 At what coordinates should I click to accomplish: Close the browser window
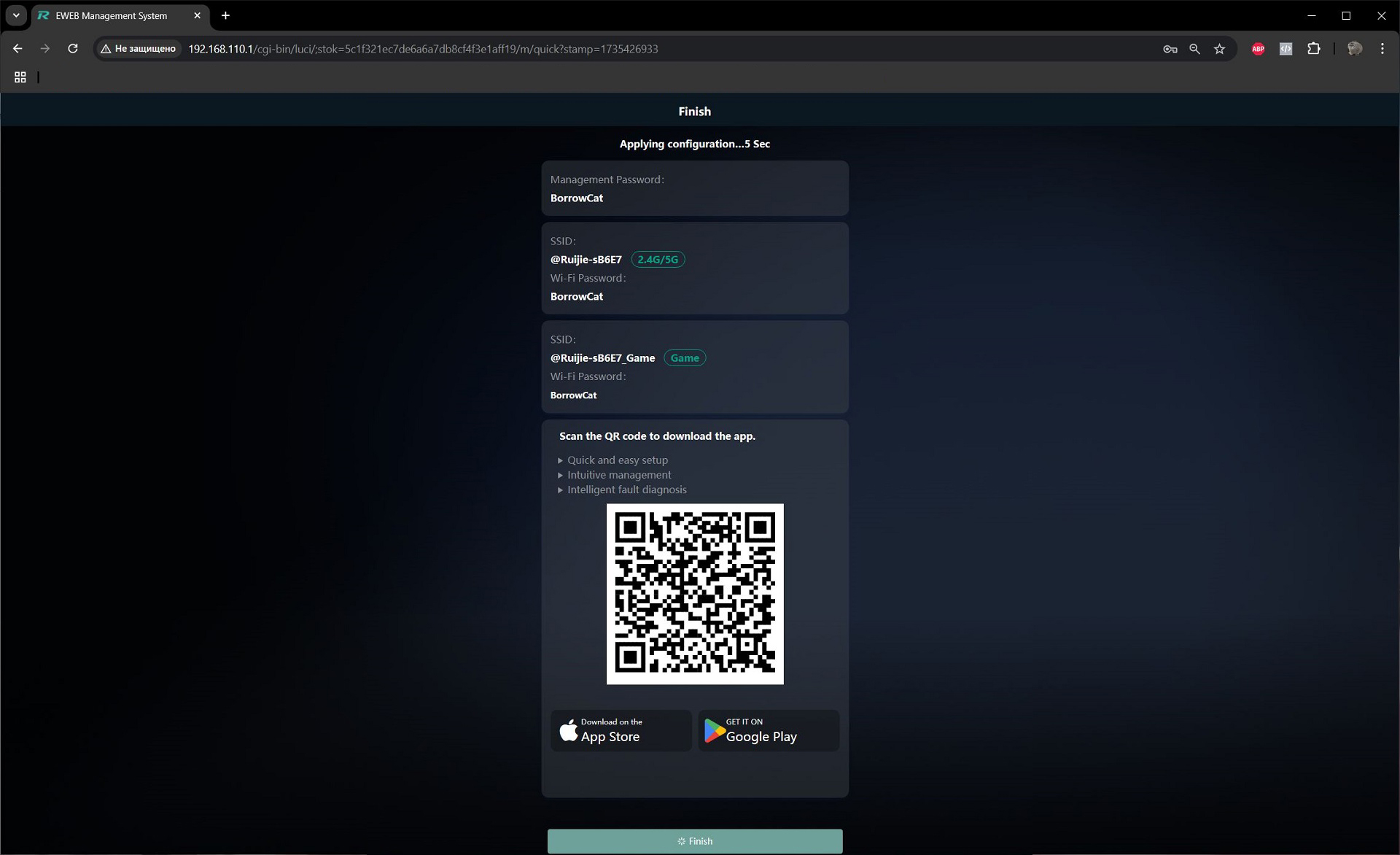(1382, 15)
